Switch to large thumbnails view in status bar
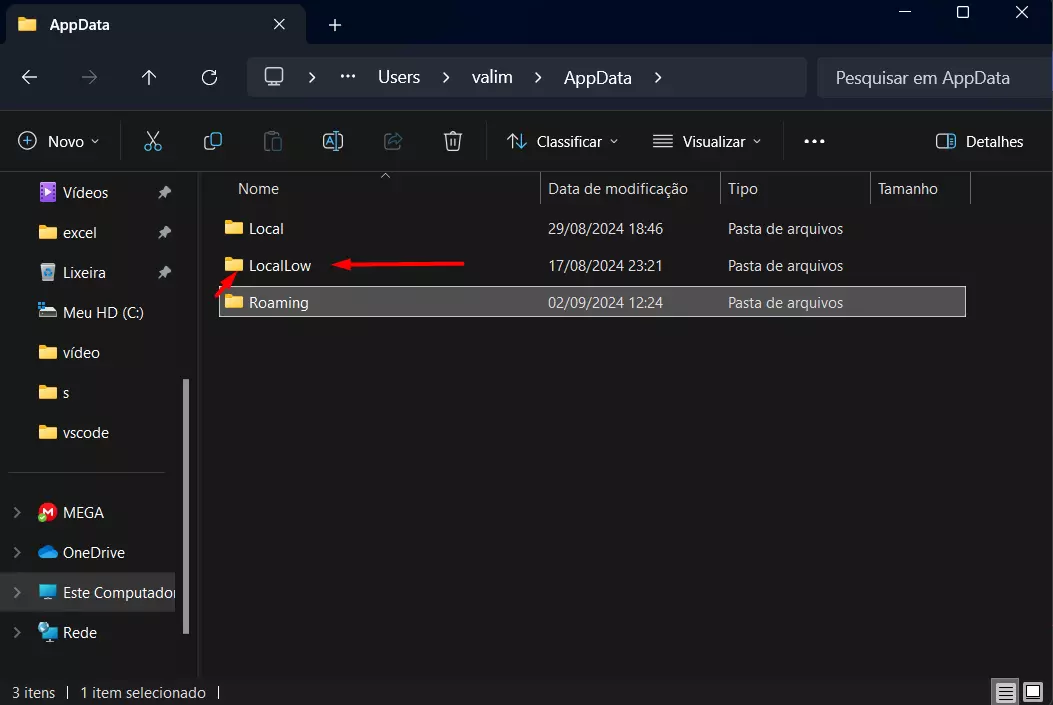The width and height of the screenshot is (1053, 705). click(1033, 692)
